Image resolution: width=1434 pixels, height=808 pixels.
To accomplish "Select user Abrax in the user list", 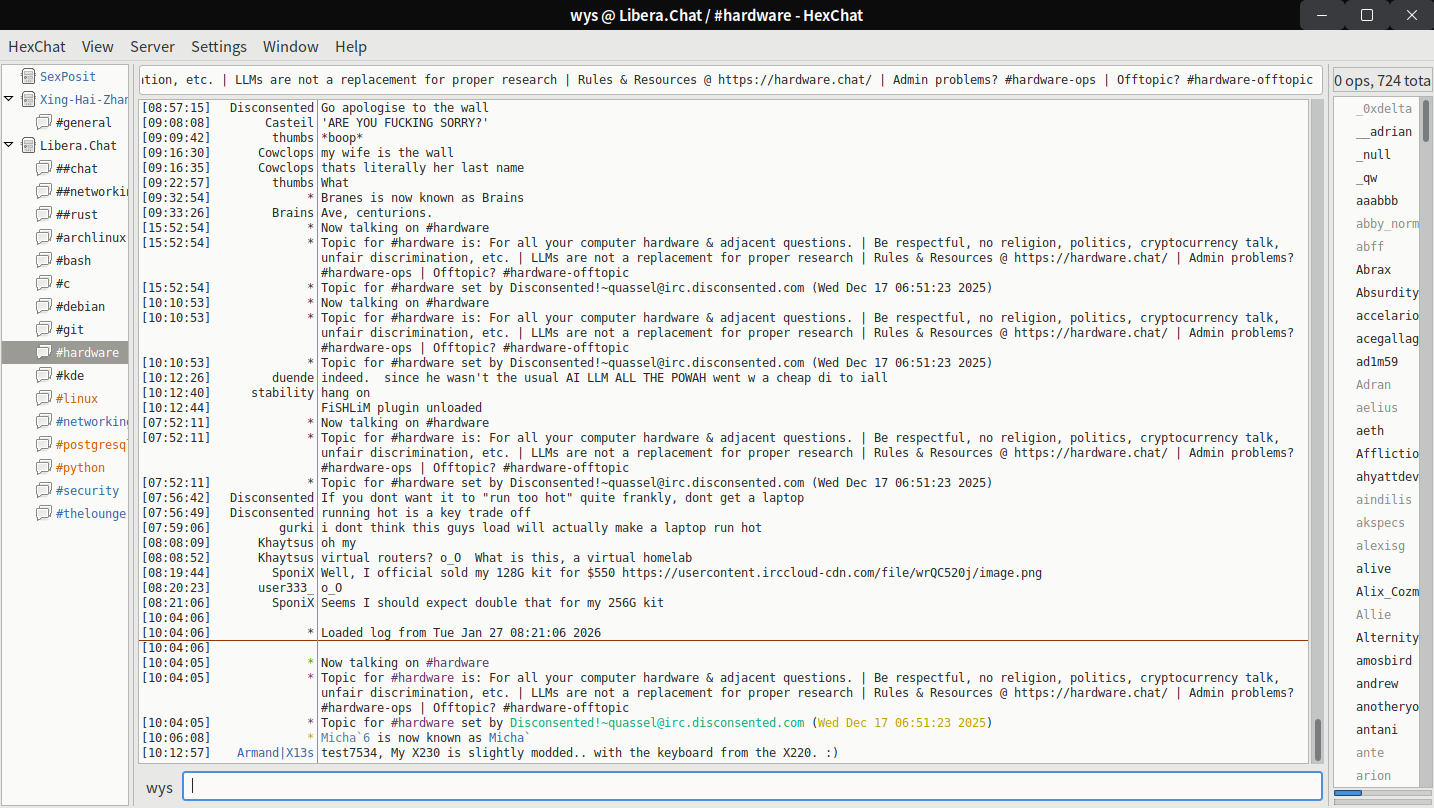I will 1373,270.
